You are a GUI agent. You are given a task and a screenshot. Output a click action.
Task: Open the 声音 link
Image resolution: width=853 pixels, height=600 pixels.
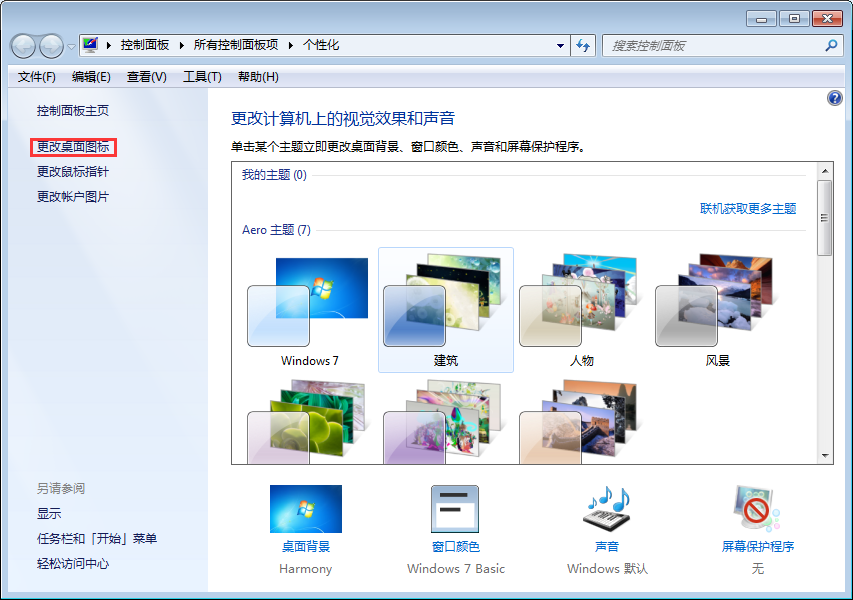[x=607, y=547]
